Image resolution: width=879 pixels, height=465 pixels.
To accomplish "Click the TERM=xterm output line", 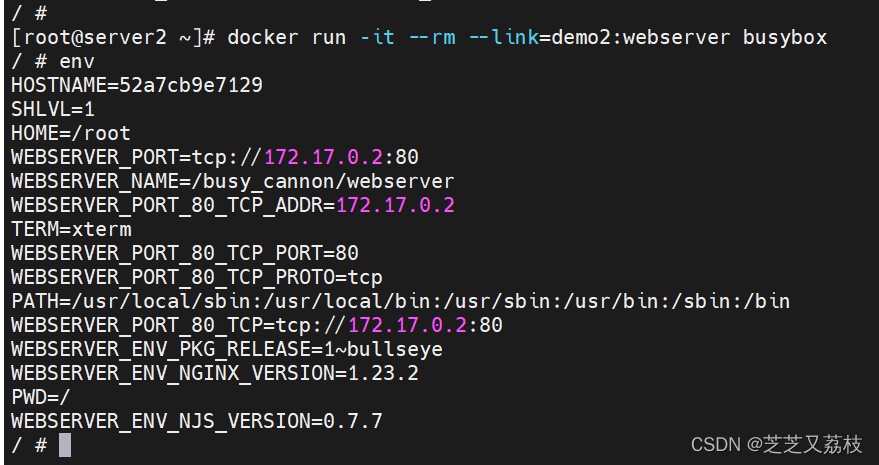I will [x=71, y=230].
